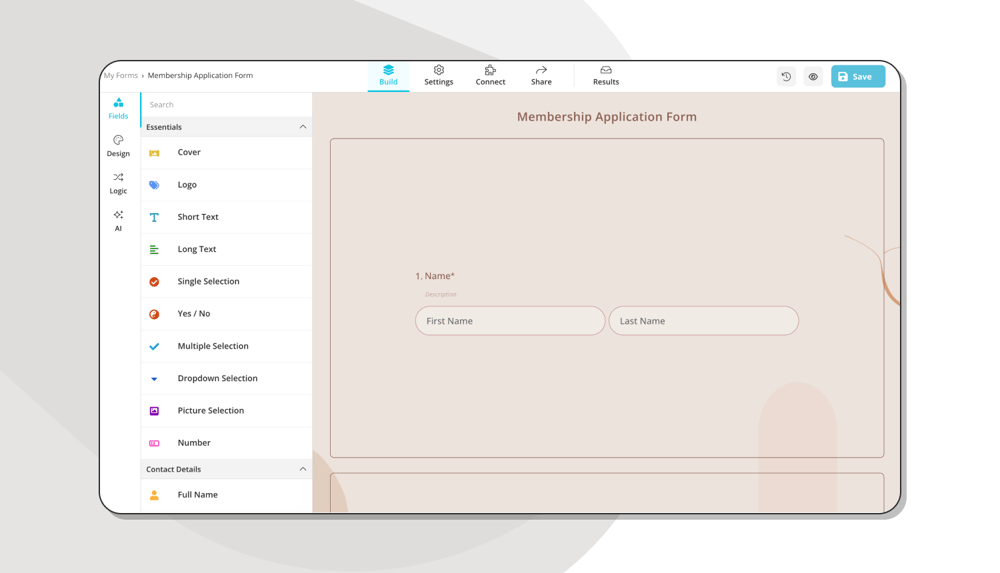The height and width of the screenshot is (573, 1000).
Task: Select the Fields panel icon
Action: 118,108
